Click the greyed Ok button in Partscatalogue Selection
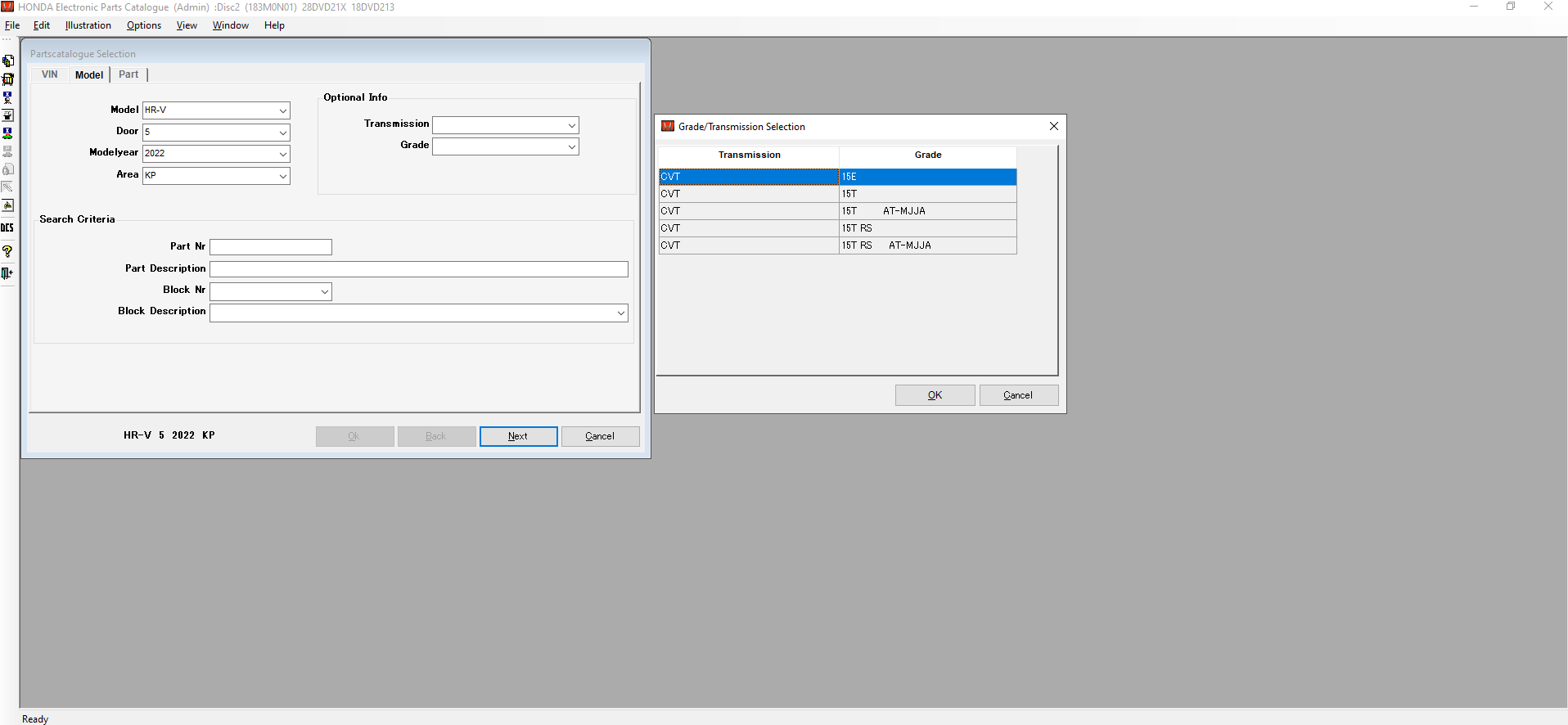The width and height of the screenshot is (1568, 725). pyautogui.click(x=355, y=436)
